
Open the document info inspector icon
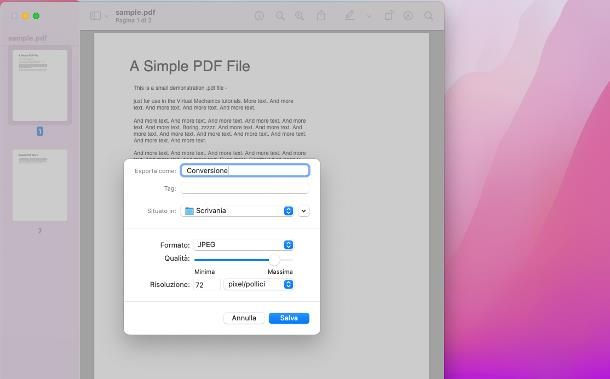tap(259, 16)
